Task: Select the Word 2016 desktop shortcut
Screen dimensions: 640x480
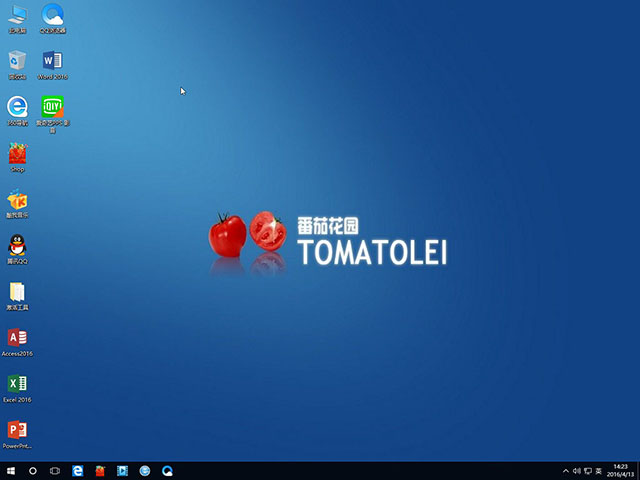Action: (x=53, y=64)
